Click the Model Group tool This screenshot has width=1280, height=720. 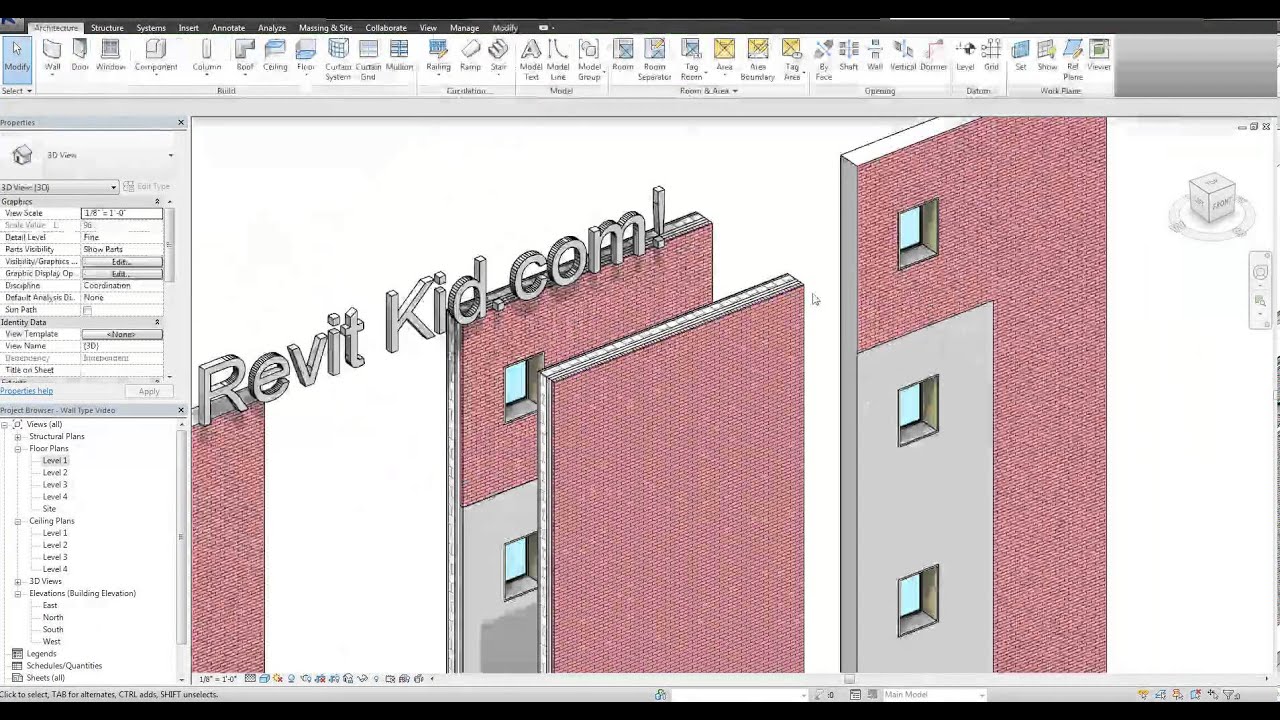[589, 60]
